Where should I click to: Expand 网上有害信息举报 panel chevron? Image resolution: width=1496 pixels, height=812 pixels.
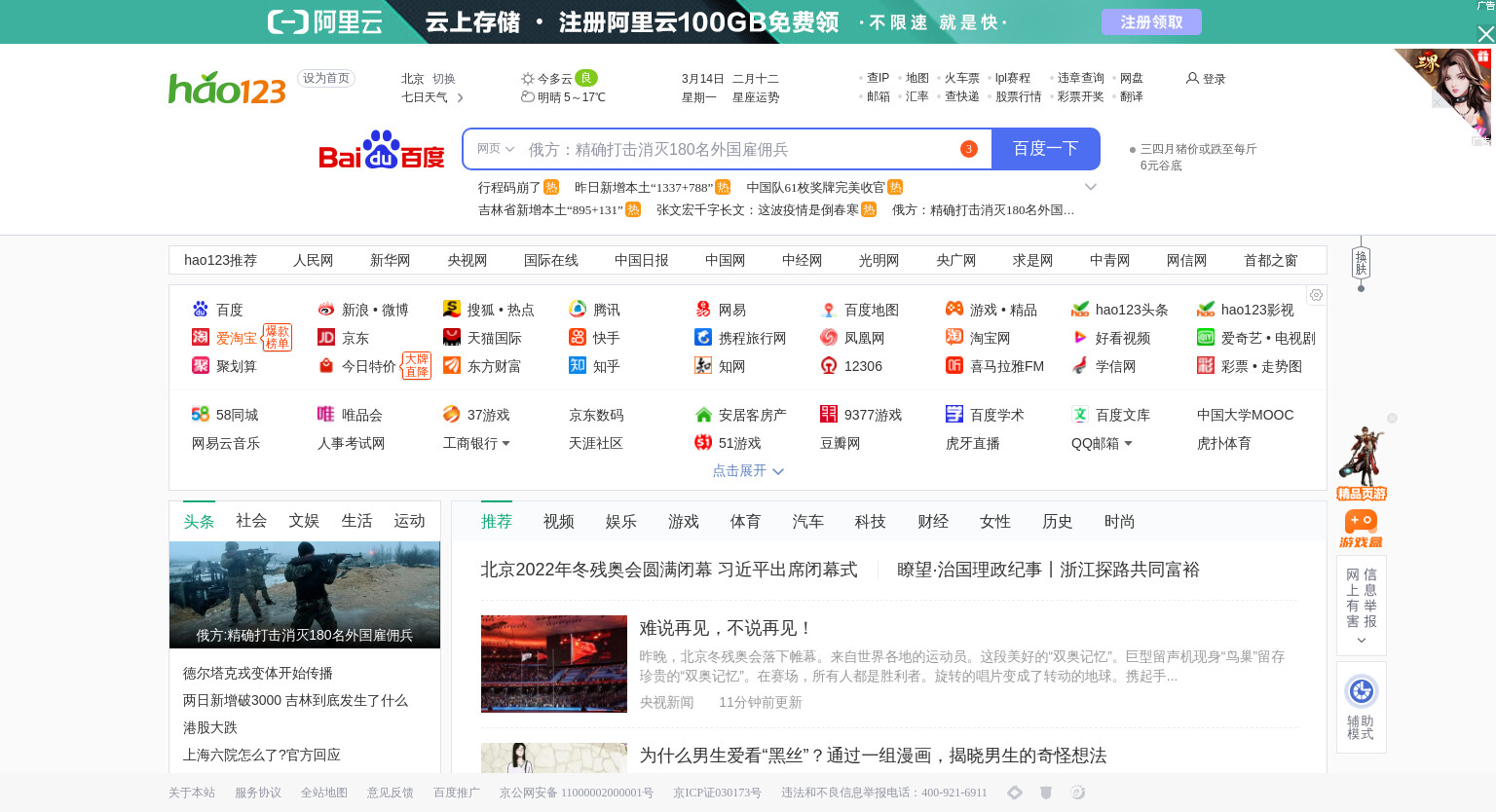[1362, 640]
